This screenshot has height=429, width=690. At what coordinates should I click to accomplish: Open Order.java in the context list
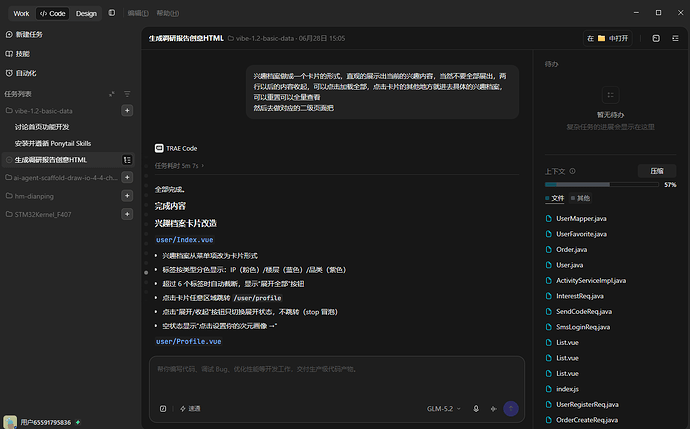click(x=571, y=249)
